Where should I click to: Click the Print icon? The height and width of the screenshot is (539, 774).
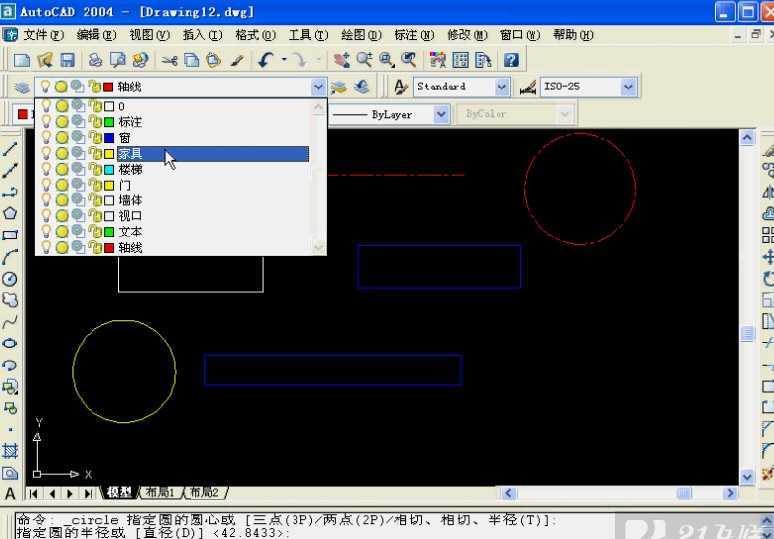pos(95,60)
